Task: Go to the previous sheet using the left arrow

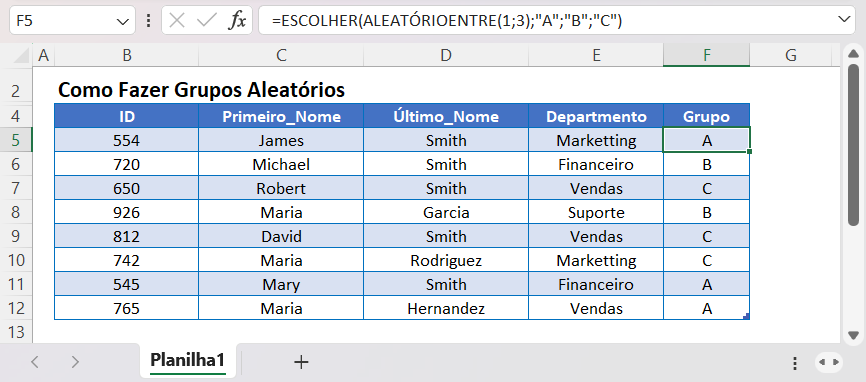Action: click(35, 362)
